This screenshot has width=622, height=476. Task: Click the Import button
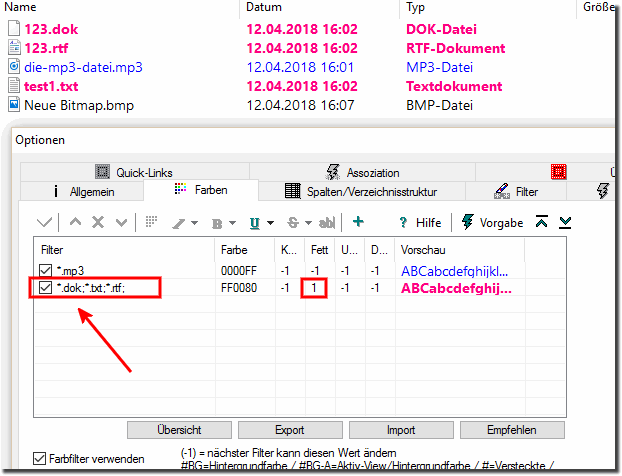tap(401, 430)
